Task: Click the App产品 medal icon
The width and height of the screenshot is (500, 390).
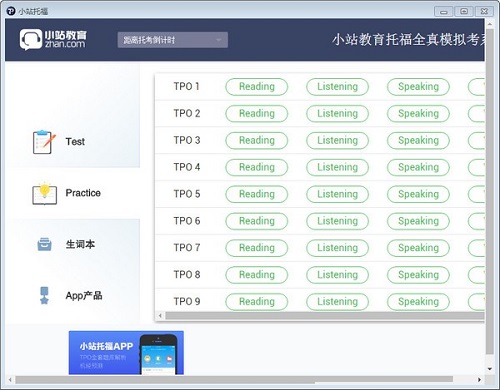Action: 44,296
